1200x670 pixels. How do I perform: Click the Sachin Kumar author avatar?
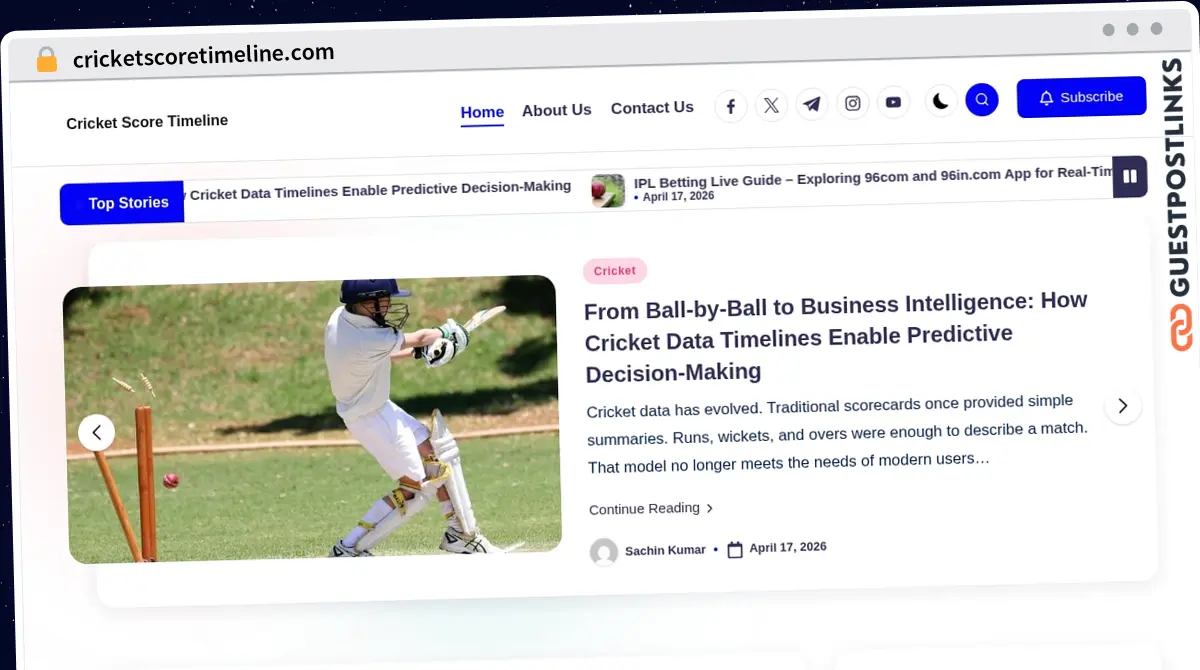pos(604,552)
